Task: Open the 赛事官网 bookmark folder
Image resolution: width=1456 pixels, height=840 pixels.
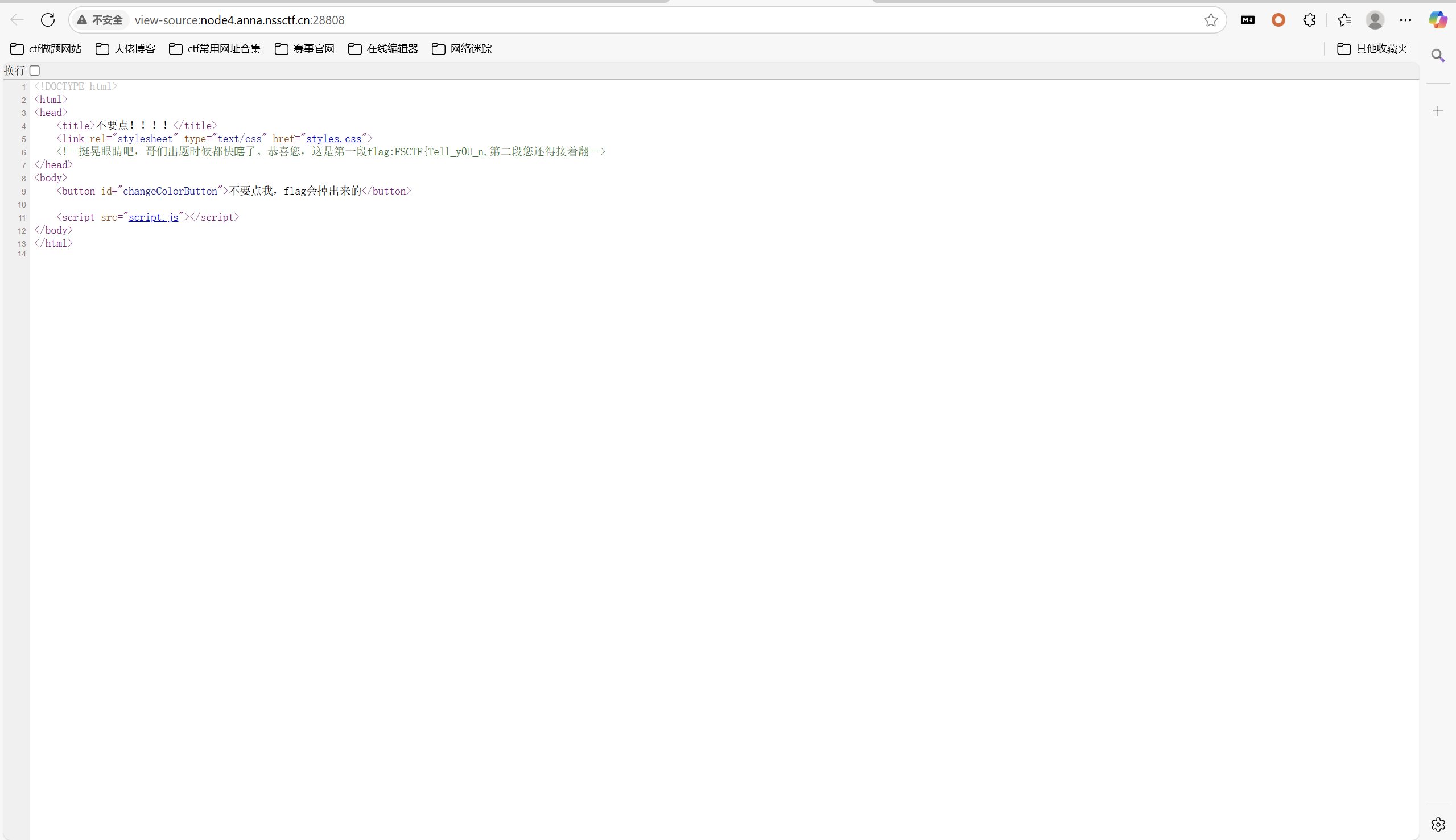Action: (x=305, y=49)
